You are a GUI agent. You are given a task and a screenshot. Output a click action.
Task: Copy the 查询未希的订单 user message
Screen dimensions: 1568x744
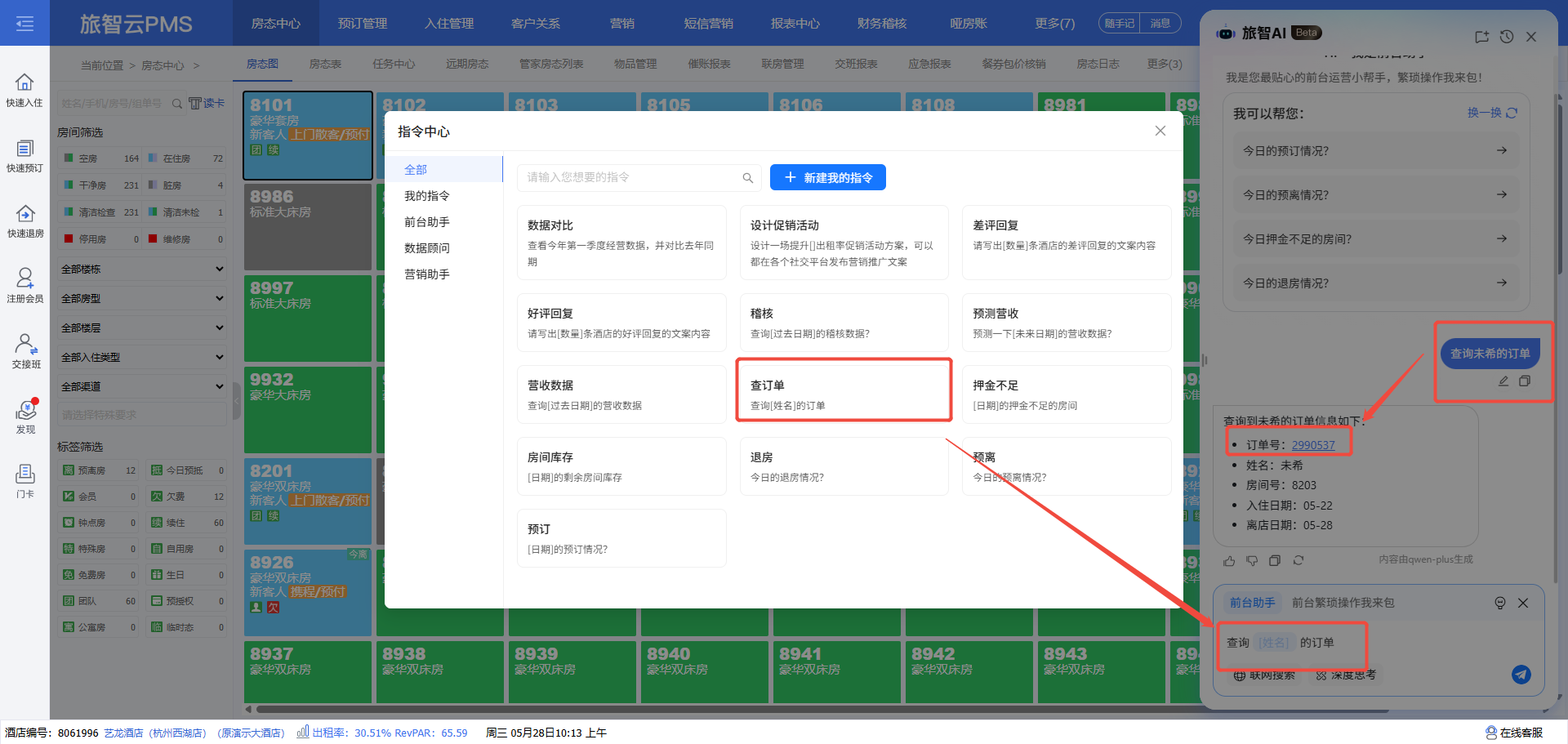tap(1525, 381)
